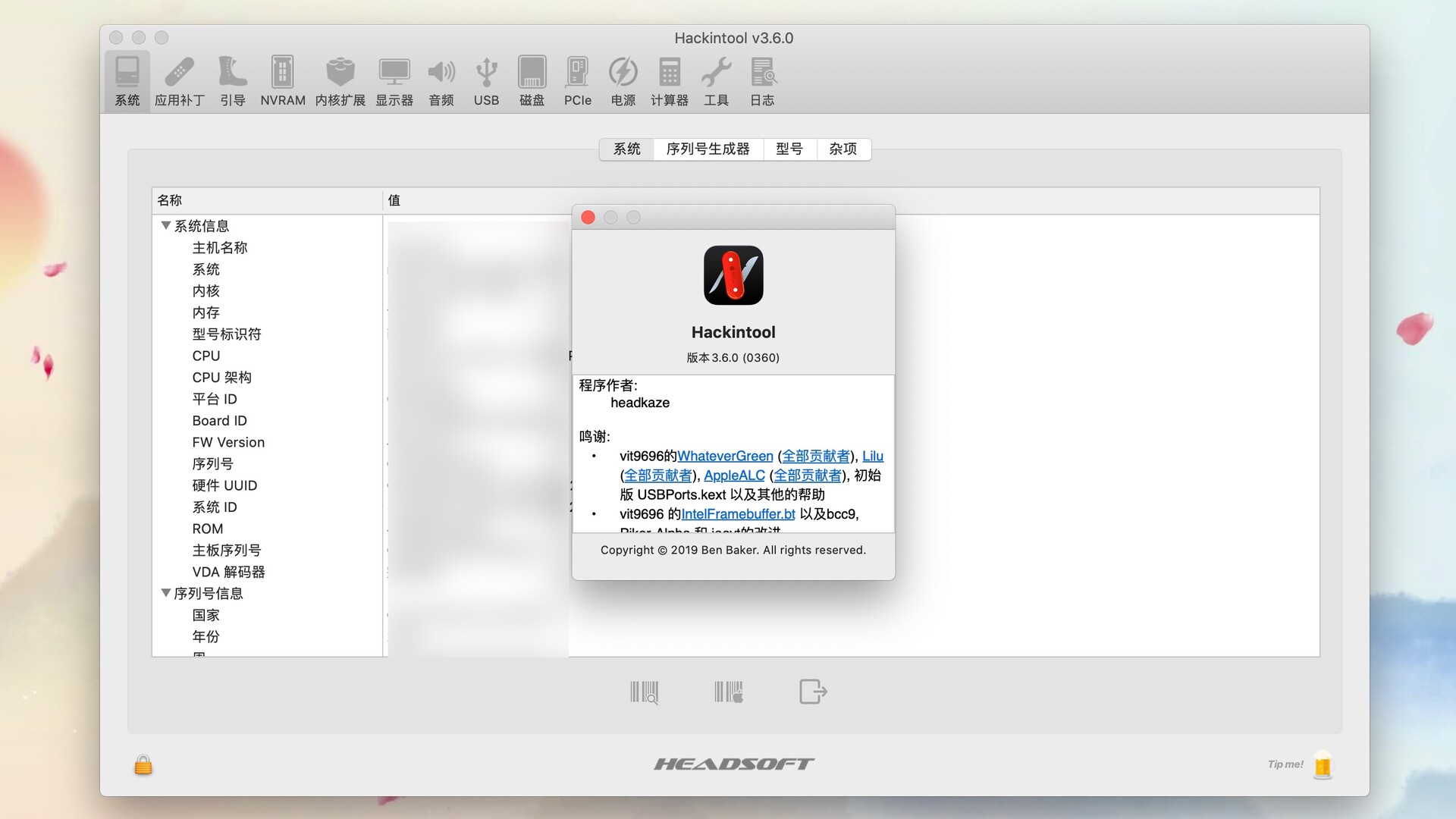Select the 应用补丁 toolbar icon
This screenshot has height=819, width=1456.
click(x=179, y=80)
